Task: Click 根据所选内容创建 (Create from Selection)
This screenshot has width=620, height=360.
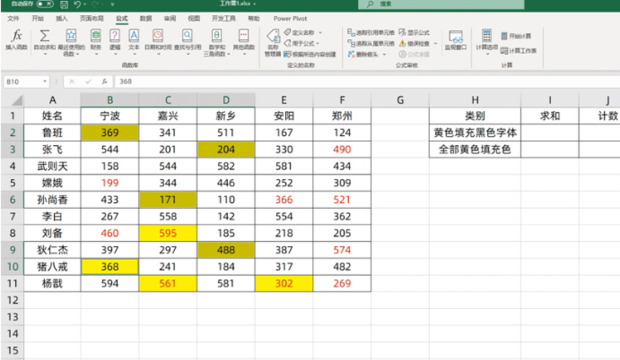Action: pyautogui.click(x=310, y=54)
